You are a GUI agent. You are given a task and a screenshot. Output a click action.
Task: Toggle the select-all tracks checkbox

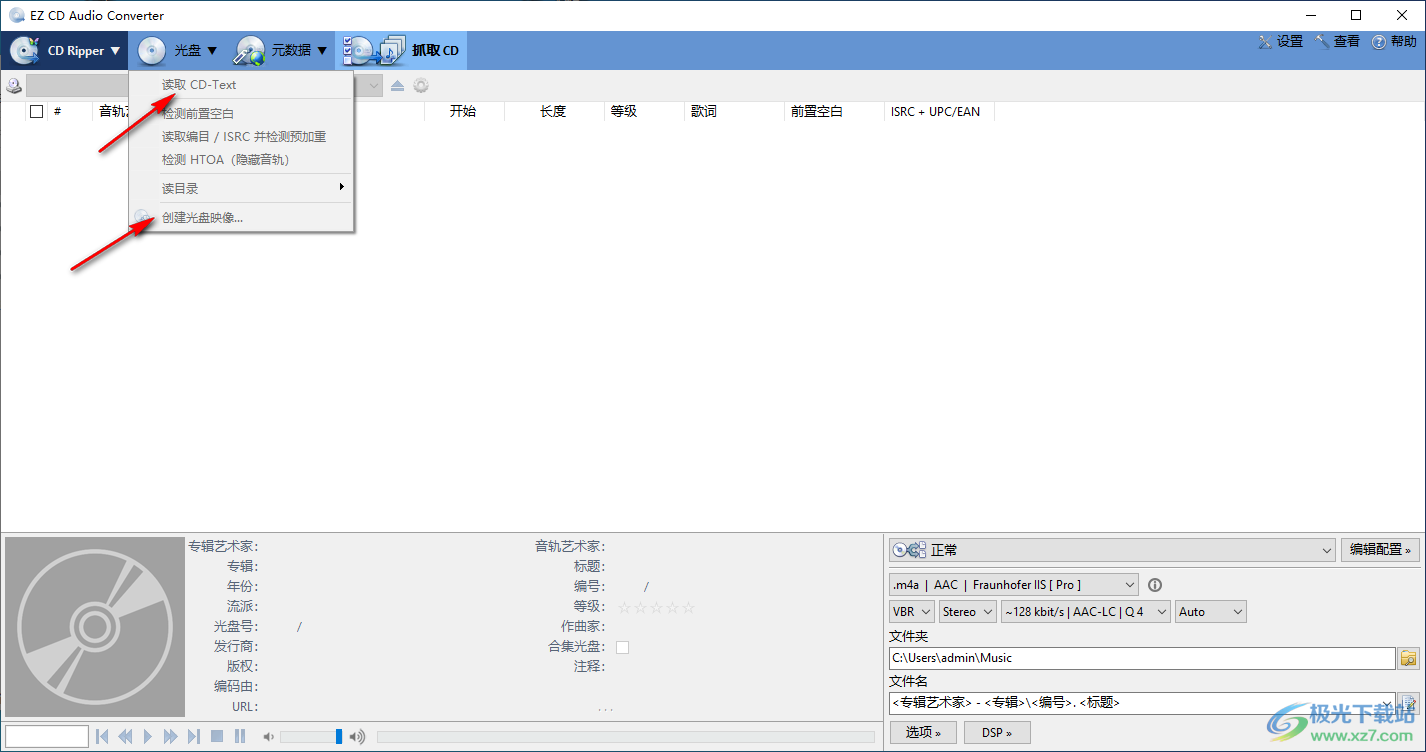[37, 112]
